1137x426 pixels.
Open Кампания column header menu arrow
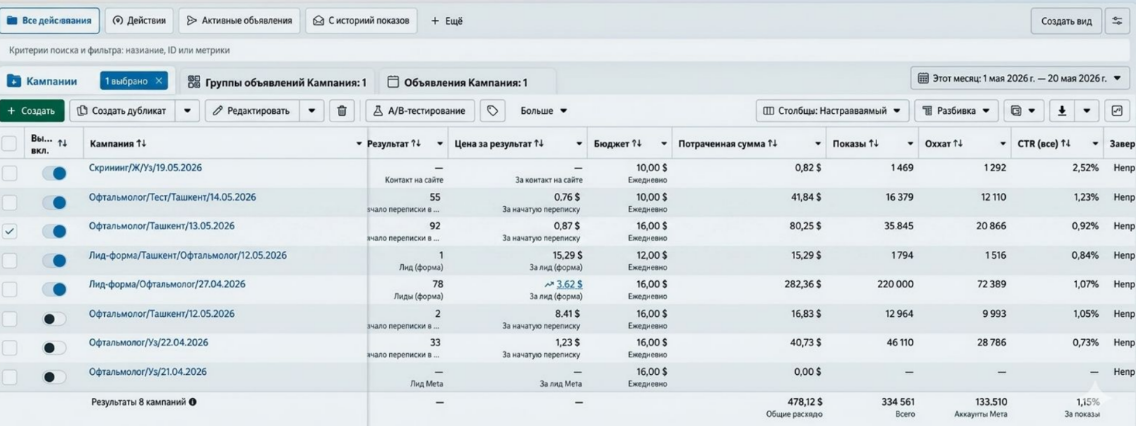click(359, 144)
